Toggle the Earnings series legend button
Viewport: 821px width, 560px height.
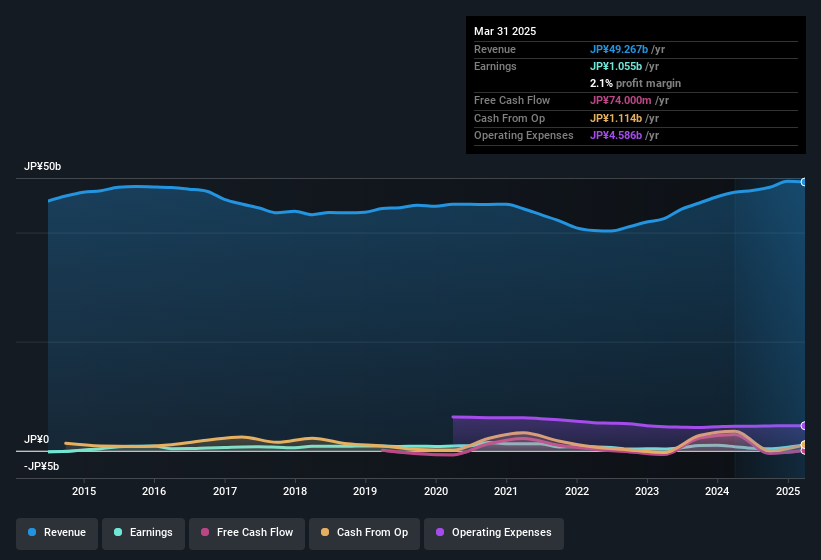tap(143, 533)
